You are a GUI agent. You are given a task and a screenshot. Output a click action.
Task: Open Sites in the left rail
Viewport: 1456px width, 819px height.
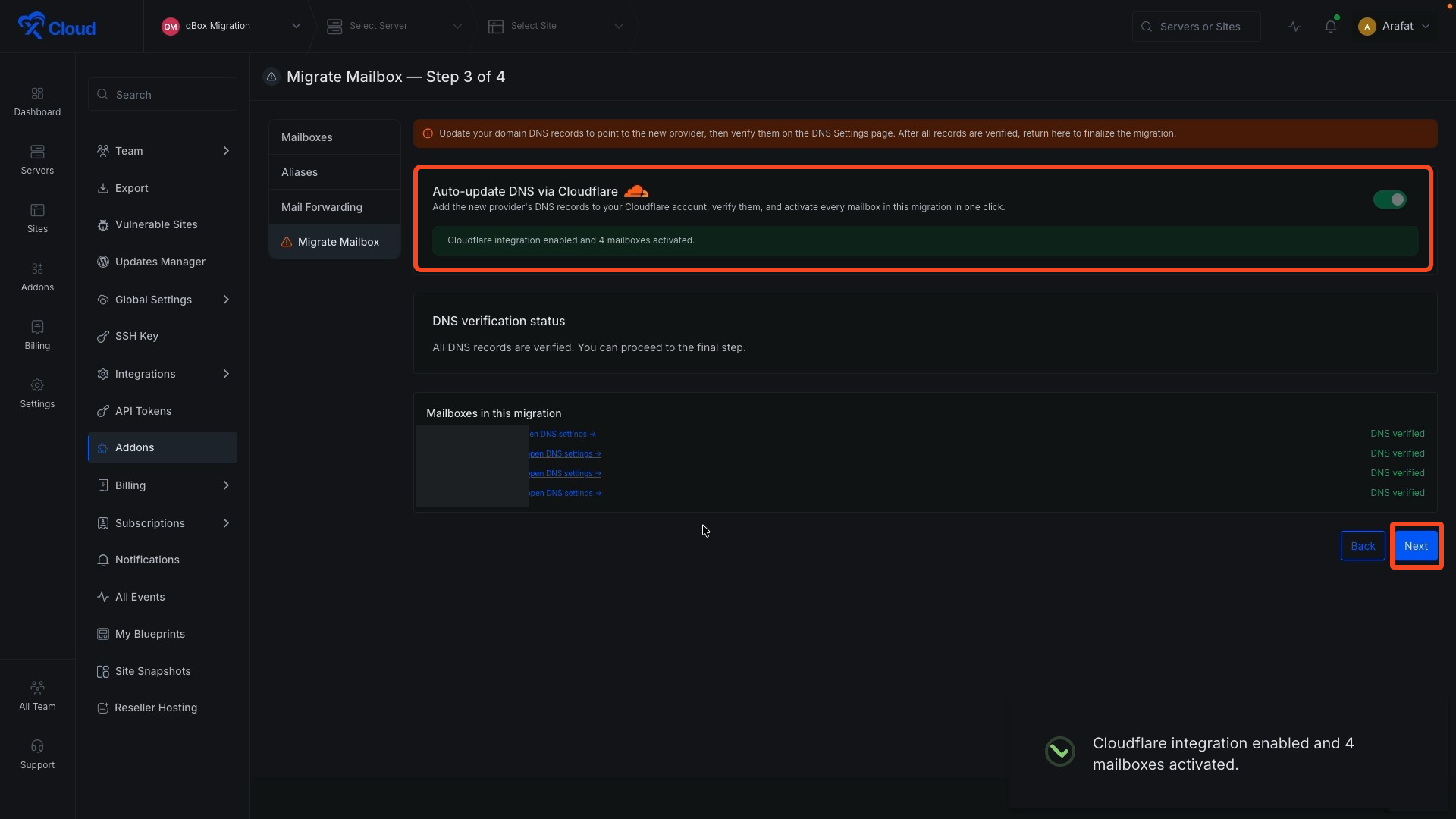[x=37, y=218]
